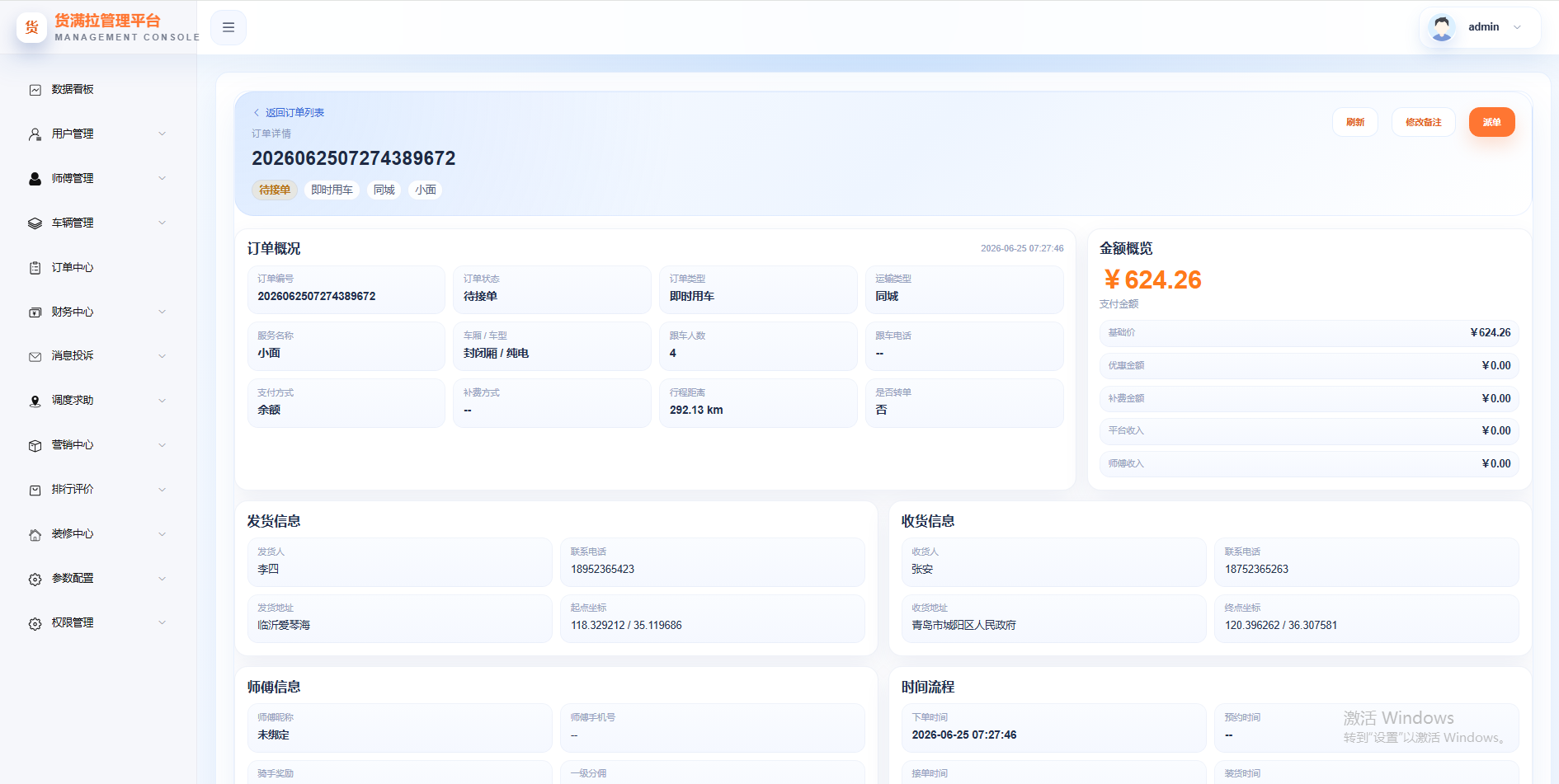Click the 车辆管理 layers icon

coord(35,223)
